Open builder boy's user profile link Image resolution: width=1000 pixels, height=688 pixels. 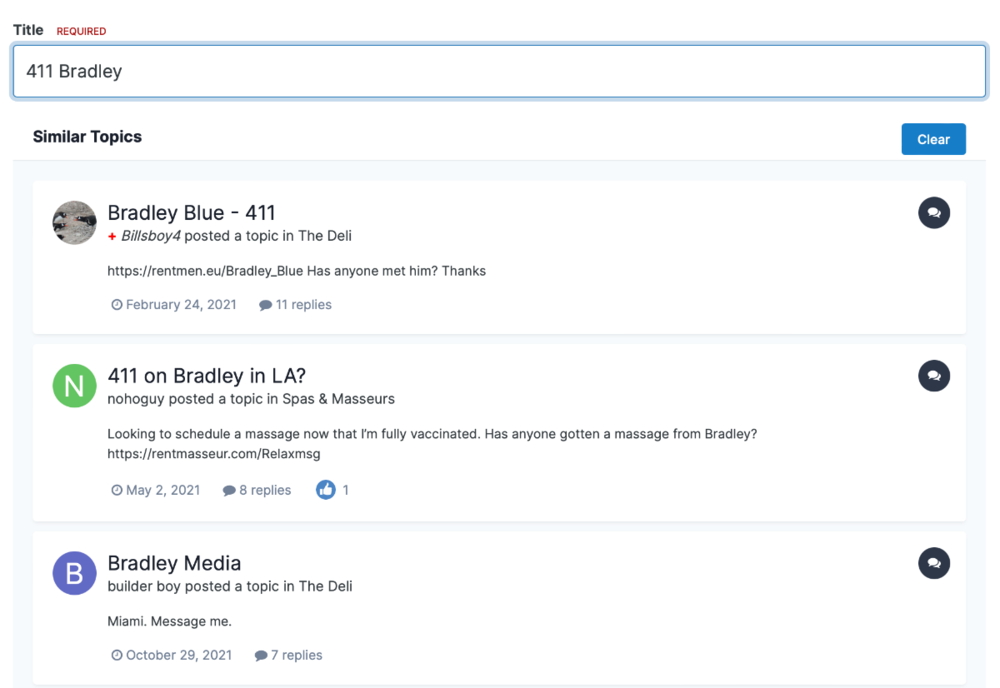coord(143,586)
